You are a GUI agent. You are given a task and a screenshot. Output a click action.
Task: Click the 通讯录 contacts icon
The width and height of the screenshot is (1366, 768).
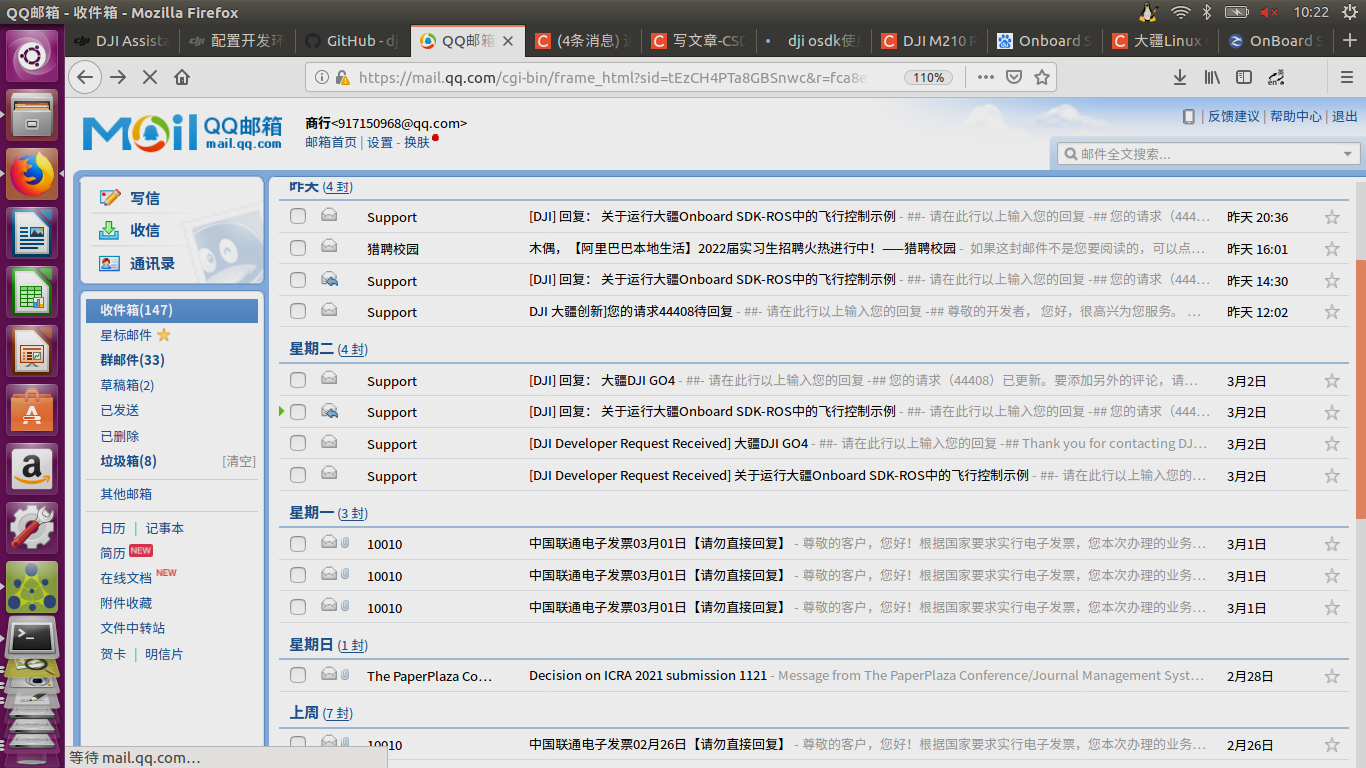pos(110,263)
